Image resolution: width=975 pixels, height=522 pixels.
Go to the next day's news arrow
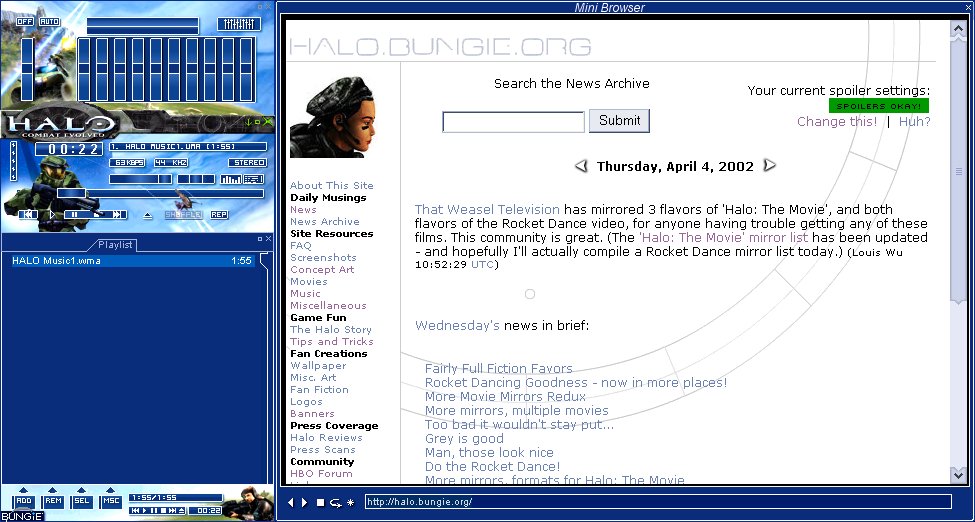(x=769, y=165)
